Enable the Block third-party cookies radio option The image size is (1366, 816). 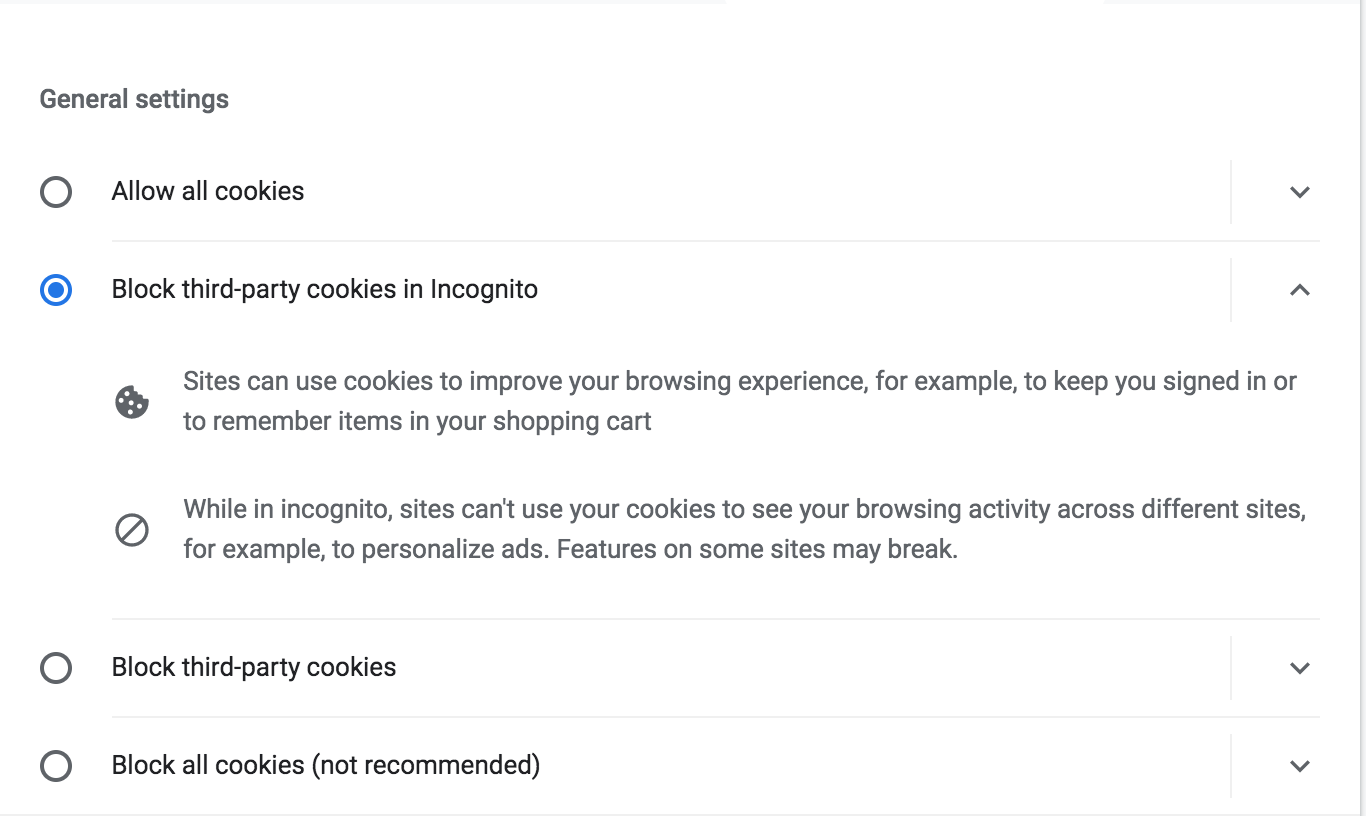tap(56, 668)
